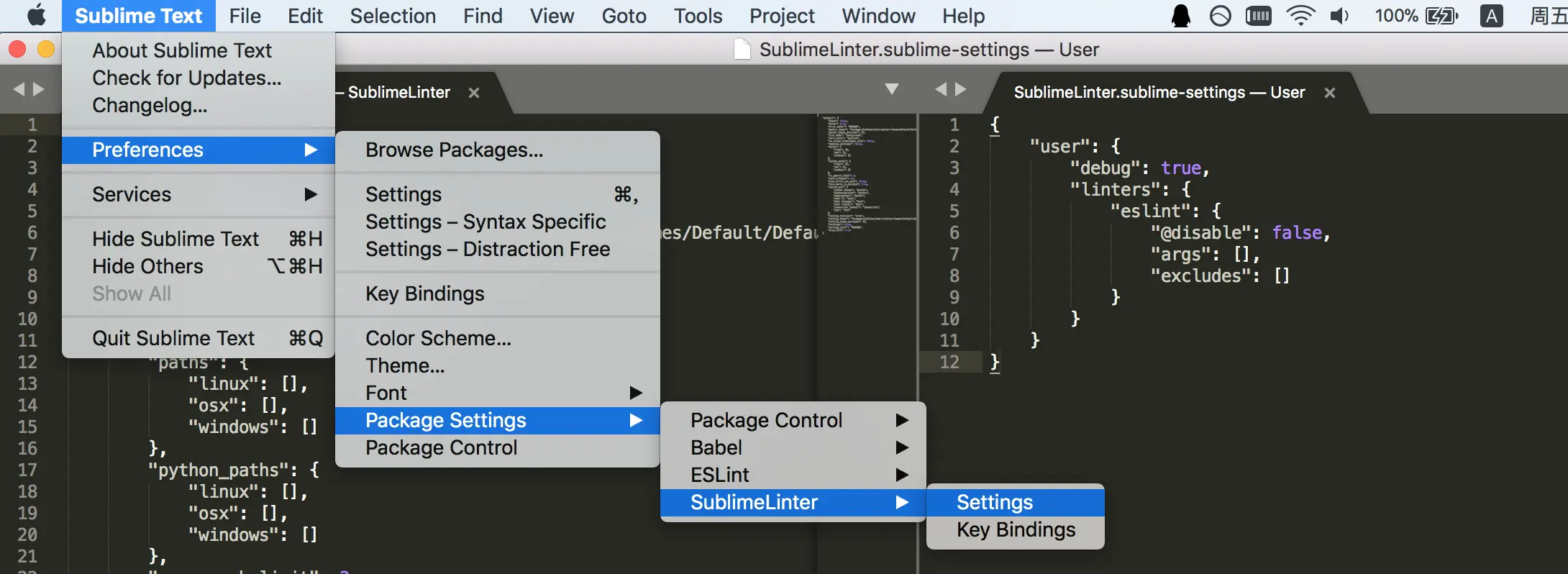The image size is (1568, 574).
Task: Click the SublimeLinter.sublime-settings — User tab label
Action: [1159, 93]
